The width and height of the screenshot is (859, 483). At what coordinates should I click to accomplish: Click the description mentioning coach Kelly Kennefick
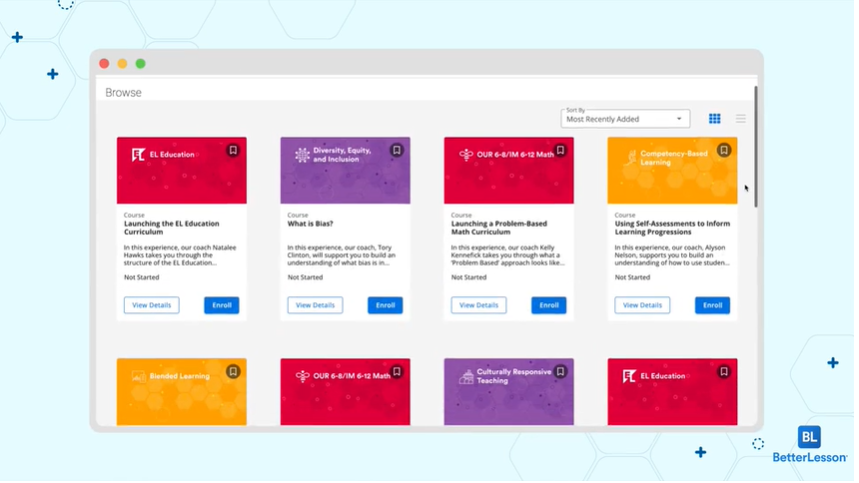tap(511, 256)
